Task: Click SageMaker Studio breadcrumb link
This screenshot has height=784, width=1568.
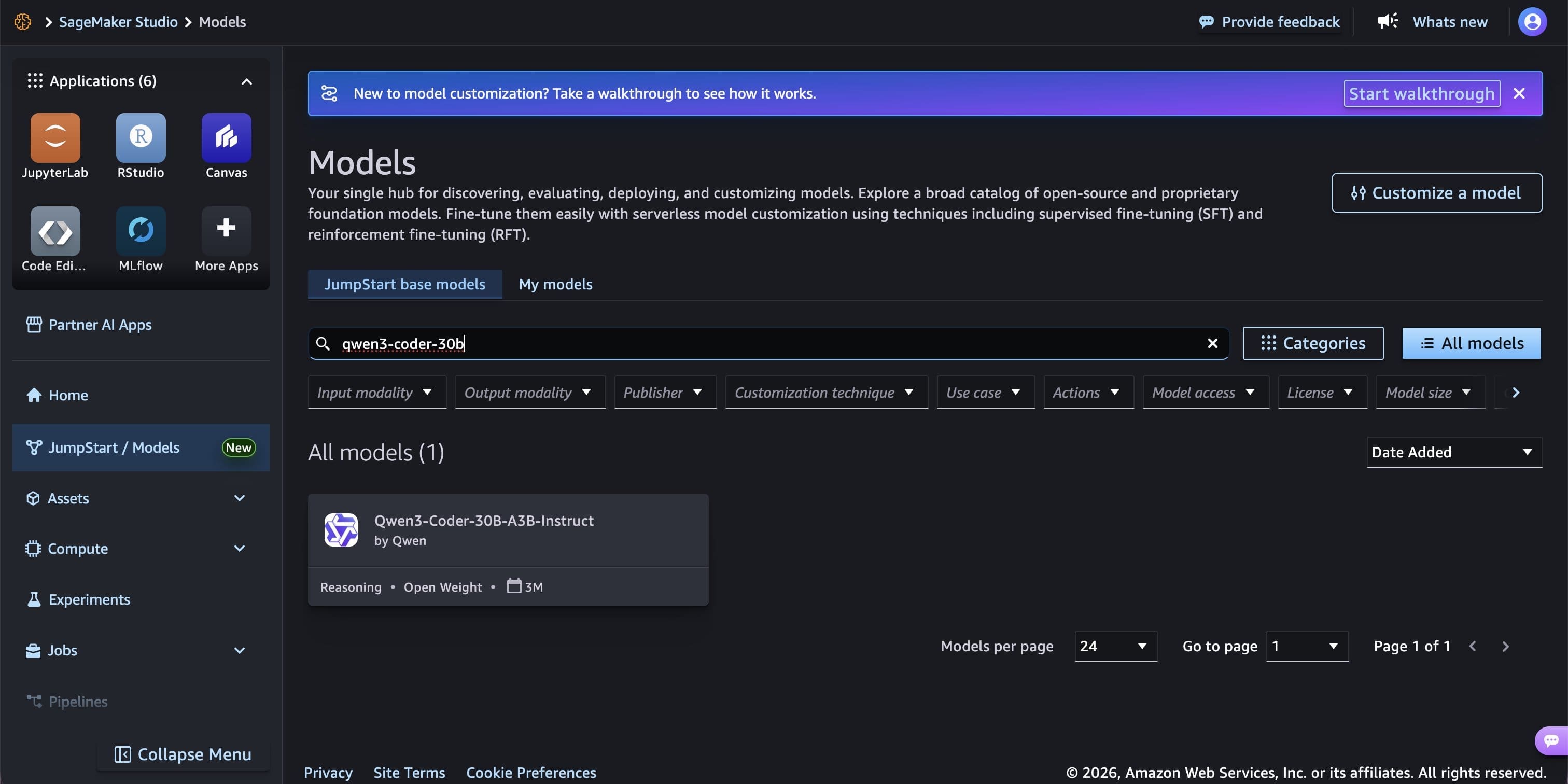Action: tap(118, 22)
